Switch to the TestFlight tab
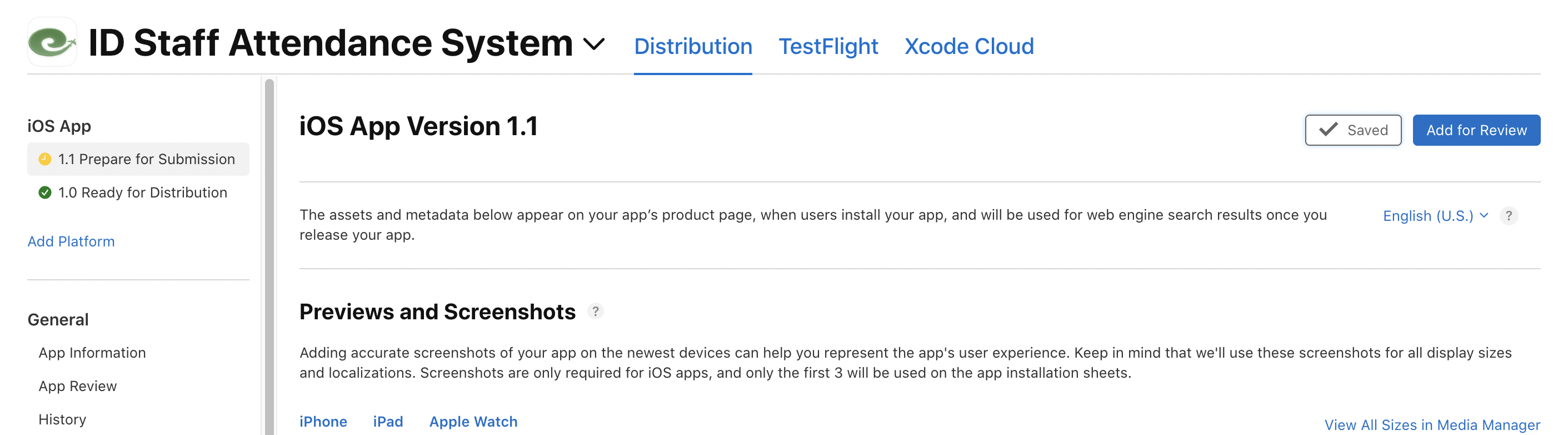Viewport: 1568px width, 435px height. coord(828,46)
